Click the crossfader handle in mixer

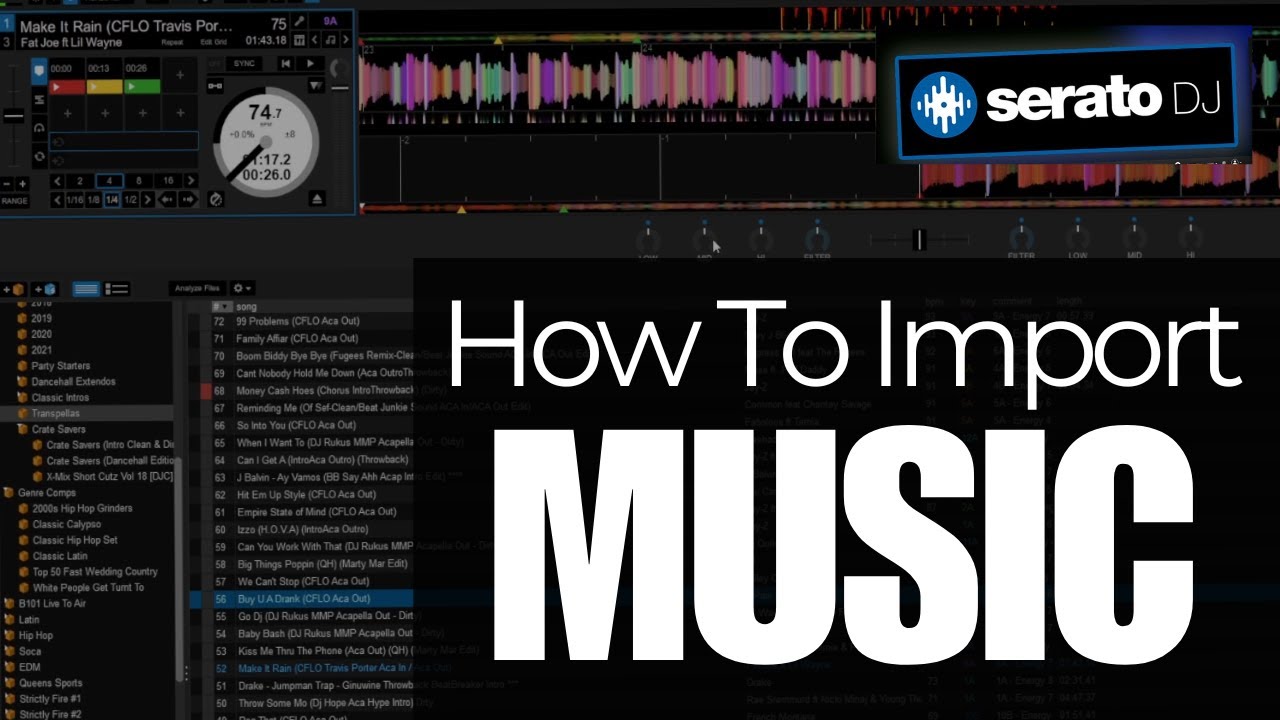point(919,240)
